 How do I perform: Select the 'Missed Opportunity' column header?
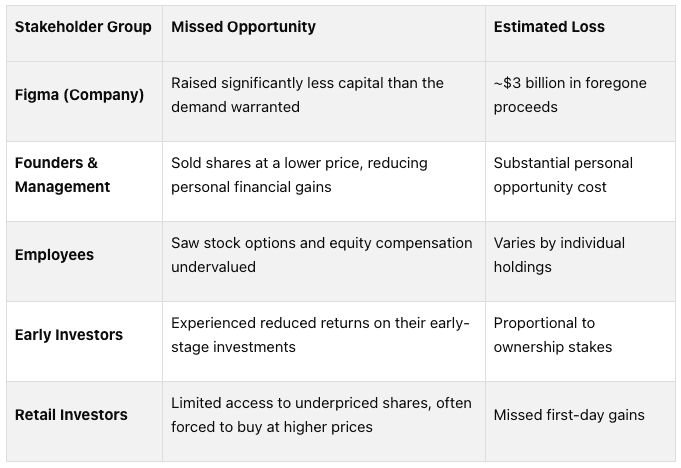243,27
